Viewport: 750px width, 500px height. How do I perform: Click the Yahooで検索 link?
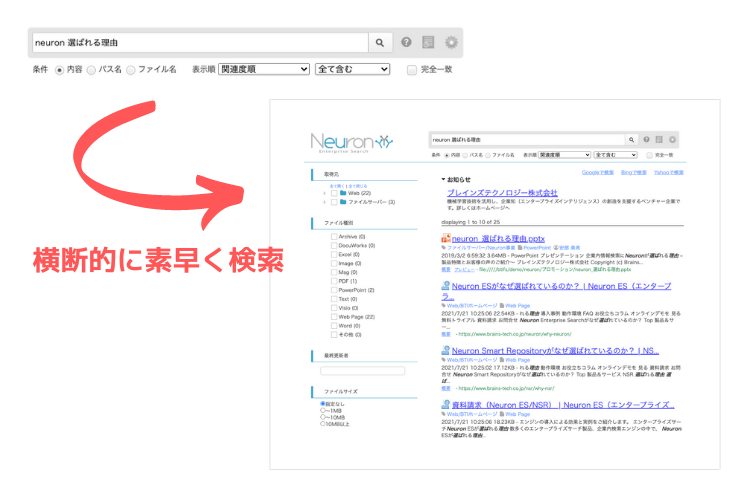tap(669, 172)
